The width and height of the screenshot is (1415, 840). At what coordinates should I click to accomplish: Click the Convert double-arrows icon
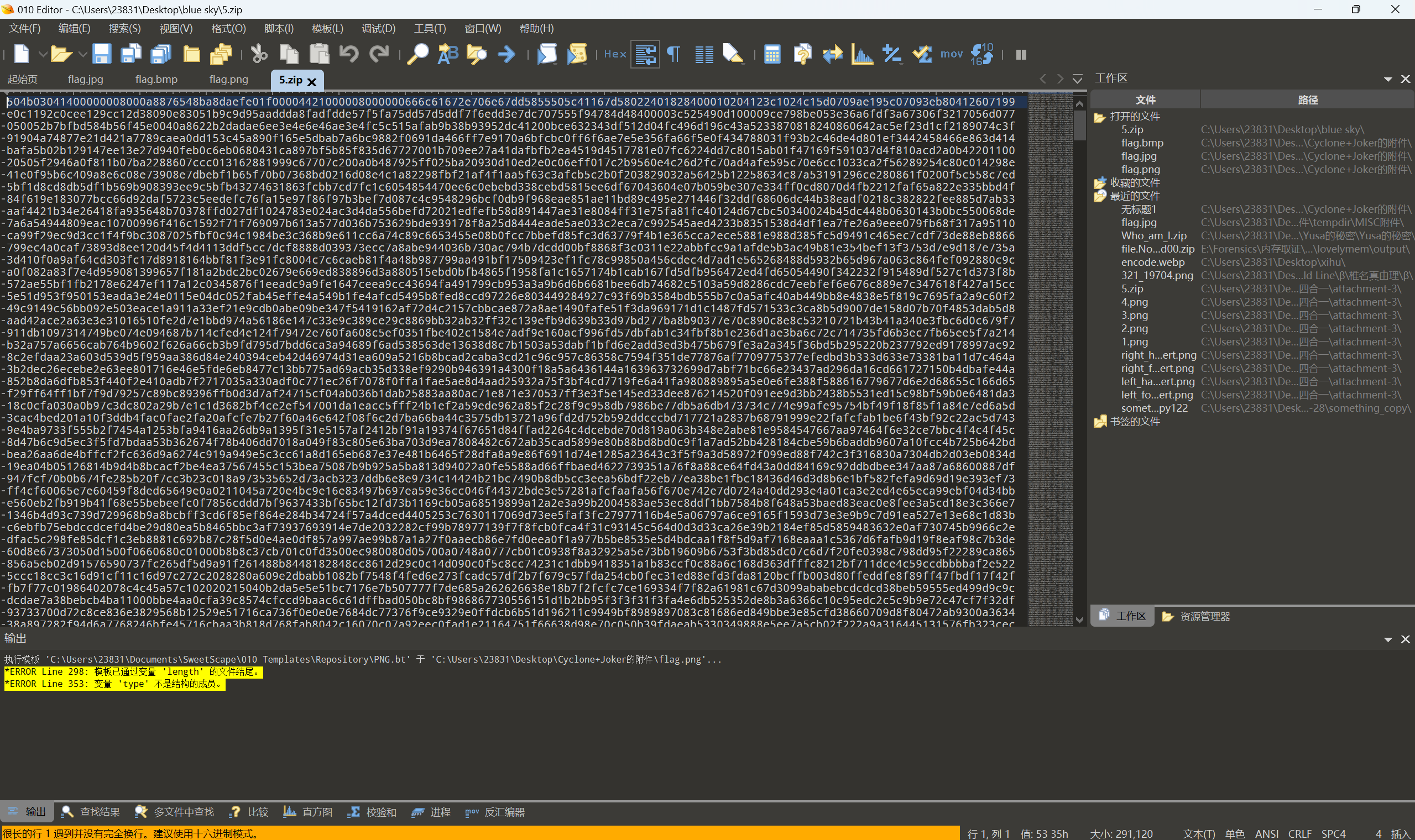tap(832, 54)
